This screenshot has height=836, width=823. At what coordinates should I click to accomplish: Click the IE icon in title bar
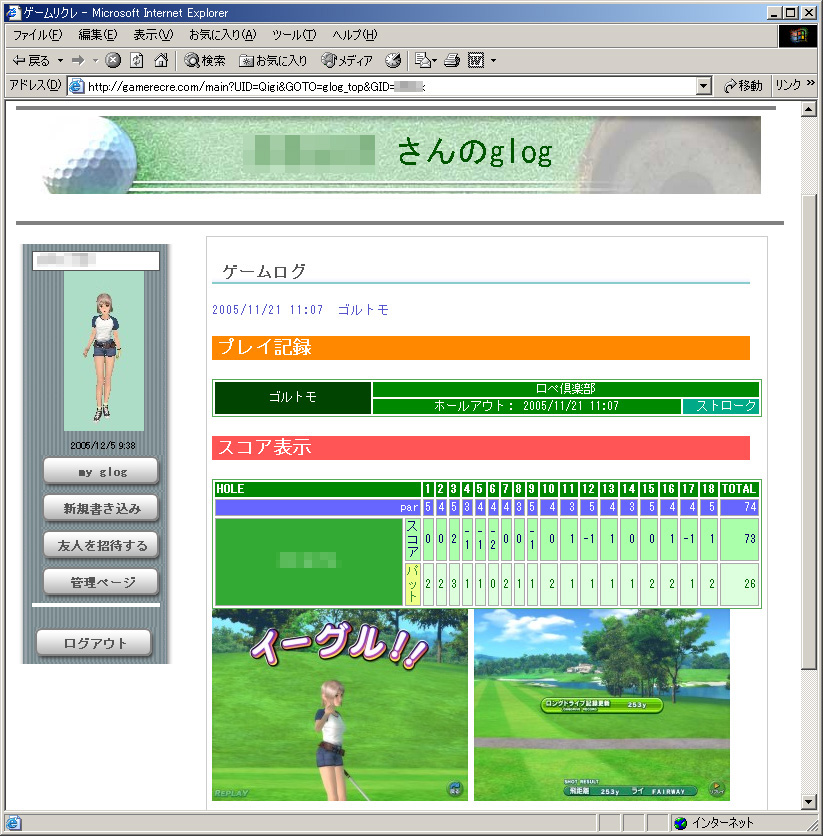coord(13,12)
